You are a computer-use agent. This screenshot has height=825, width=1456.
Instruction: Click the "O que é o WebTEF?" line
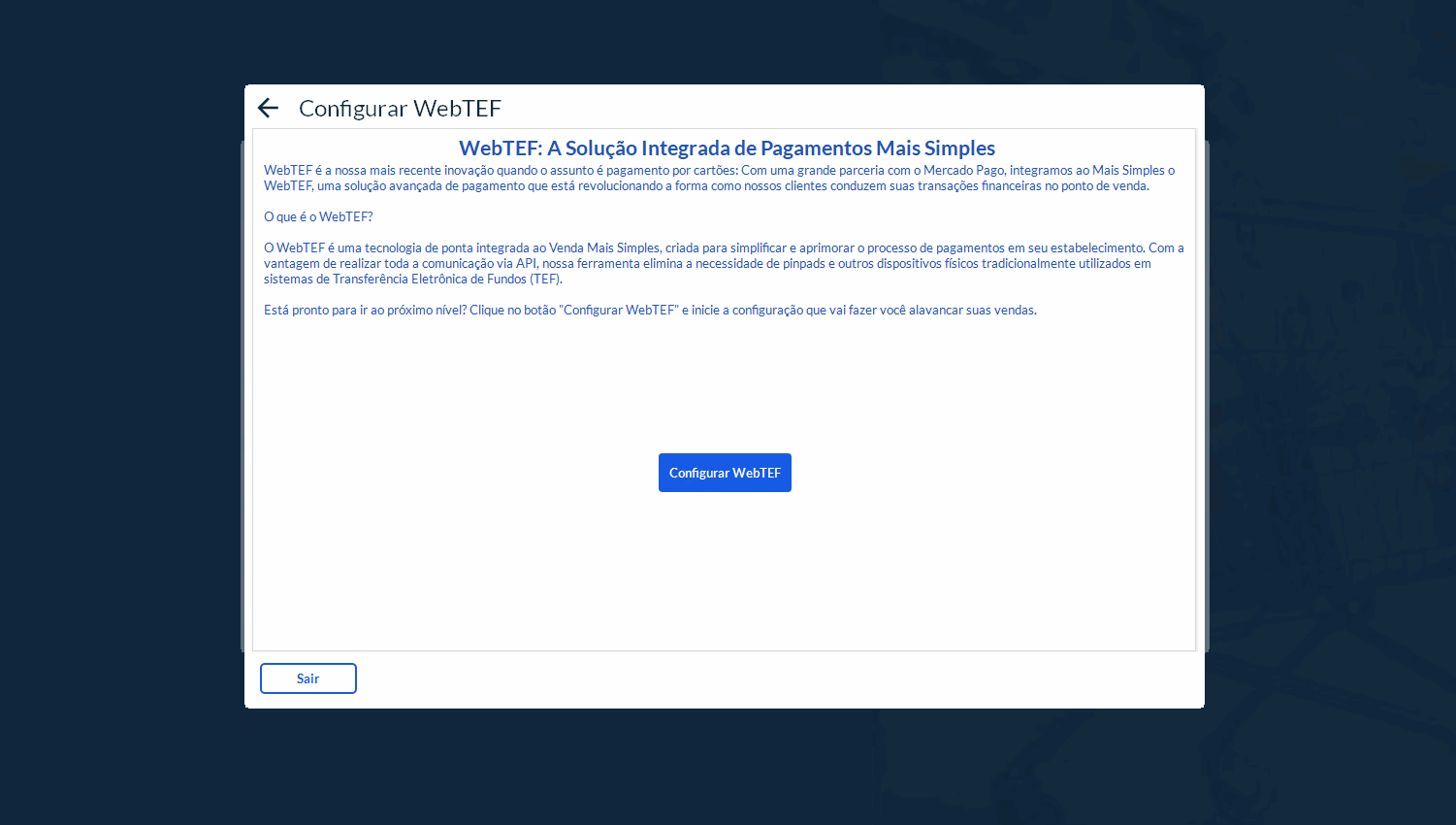[x=318, y=216]
